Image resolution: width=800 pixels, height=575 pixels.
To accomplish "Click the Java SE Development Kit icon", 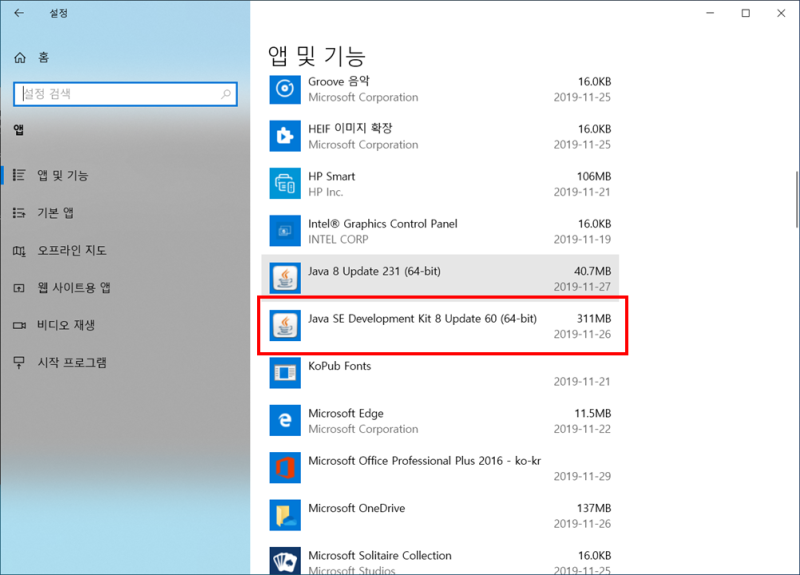I will [285, 326].
